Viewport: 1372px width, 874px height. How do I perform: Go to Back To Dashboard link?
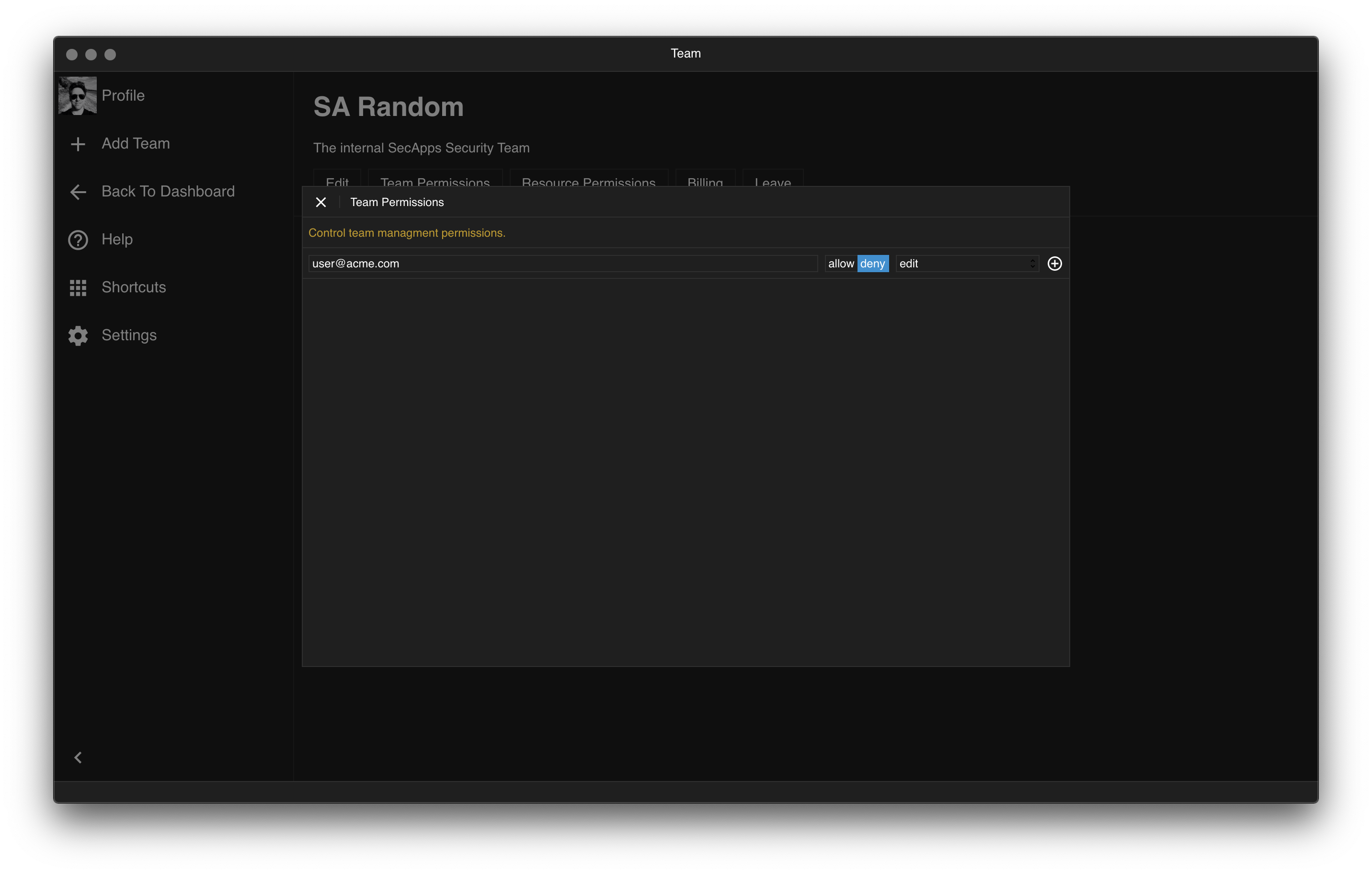pyautogui.click(x=168, y=192)
